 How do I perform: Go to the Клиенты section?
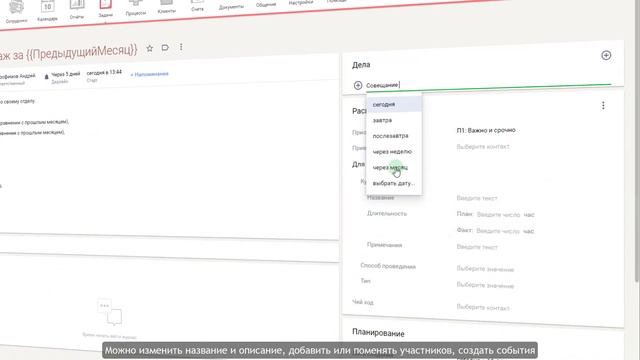167,6
